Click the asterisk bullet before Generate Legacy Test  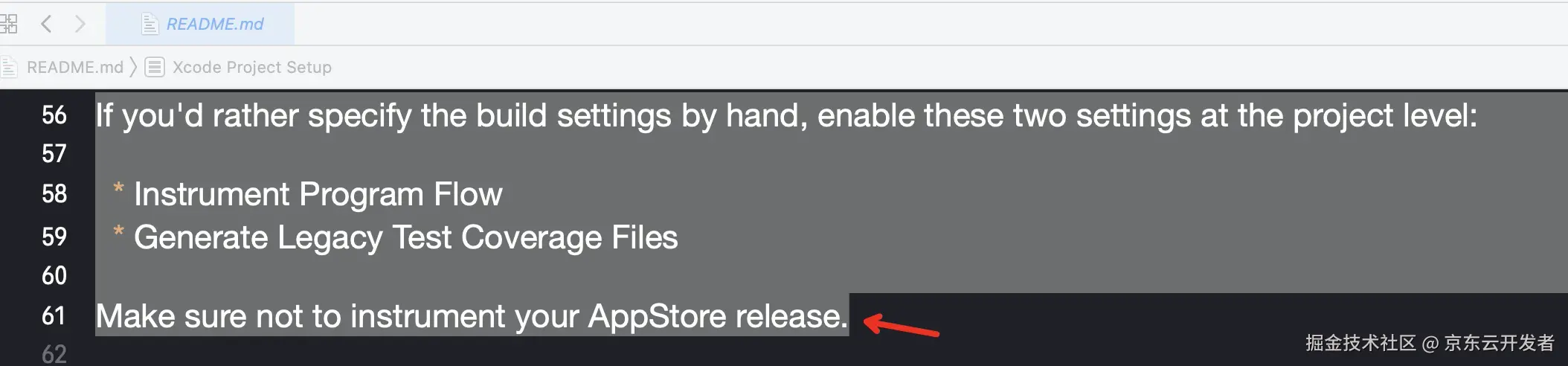click(x=118, y=233)
